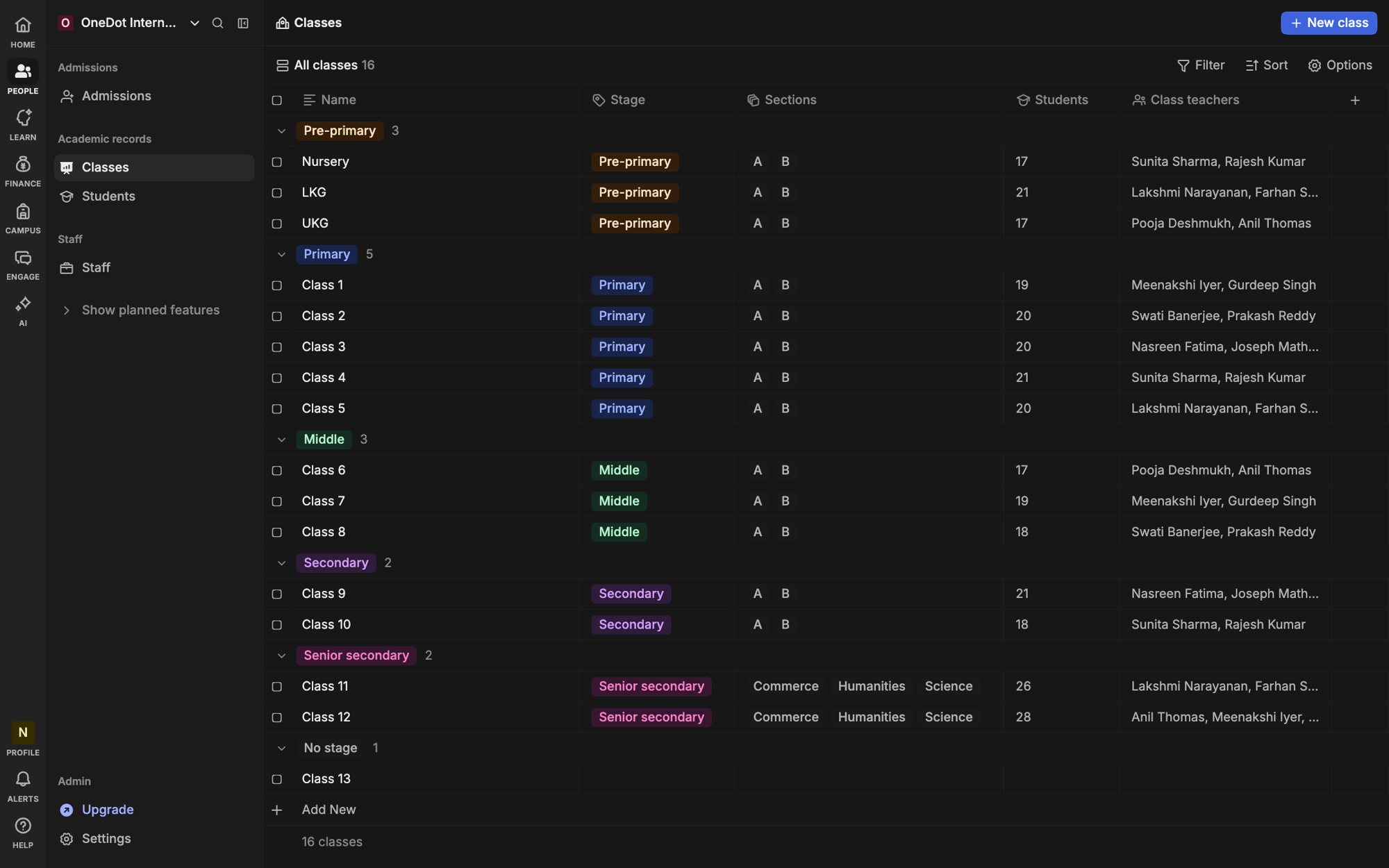Open the AI assistant icon
Screen dimensions: 1389x868
[x=23, y=304]
